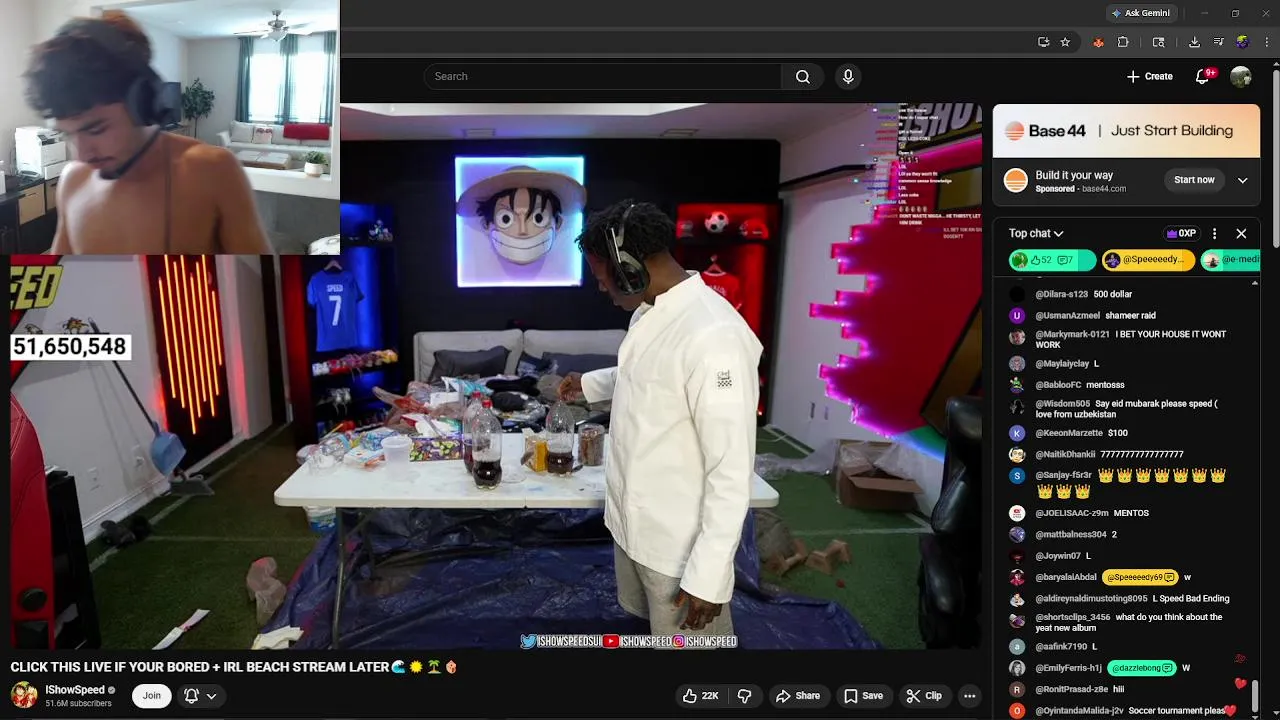Open pinned chat chip with 52 likes

coord(1052,260)
